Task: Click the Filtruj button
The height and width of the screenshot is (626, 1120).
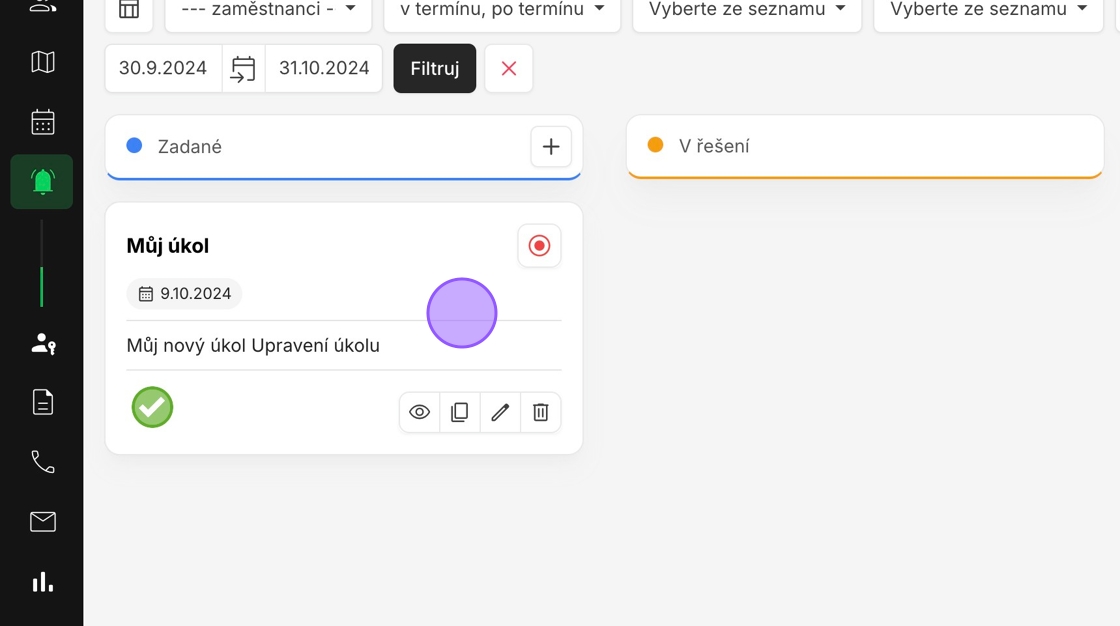Action: (x=434, y=69)
